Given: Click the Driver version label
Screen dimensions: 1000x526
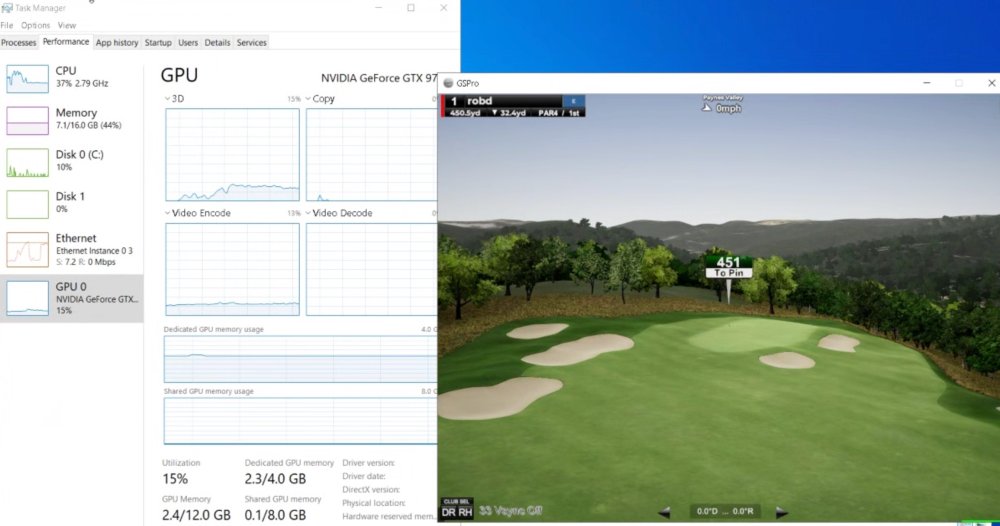Looking at the screenshot, I should (x=368, y=463).
